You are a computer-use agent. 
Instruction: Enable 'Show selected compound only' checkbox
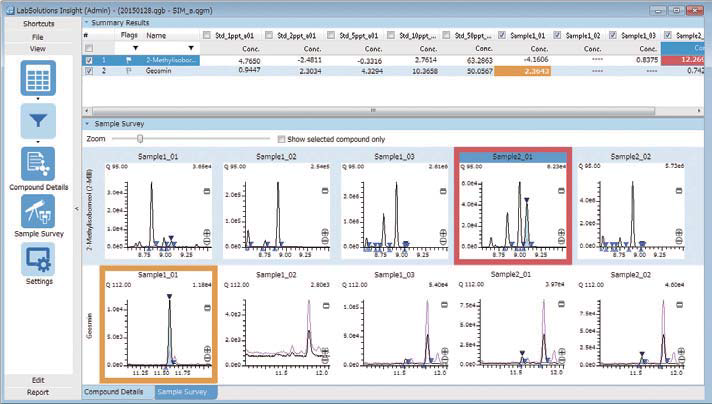click(x=279, y=139)
